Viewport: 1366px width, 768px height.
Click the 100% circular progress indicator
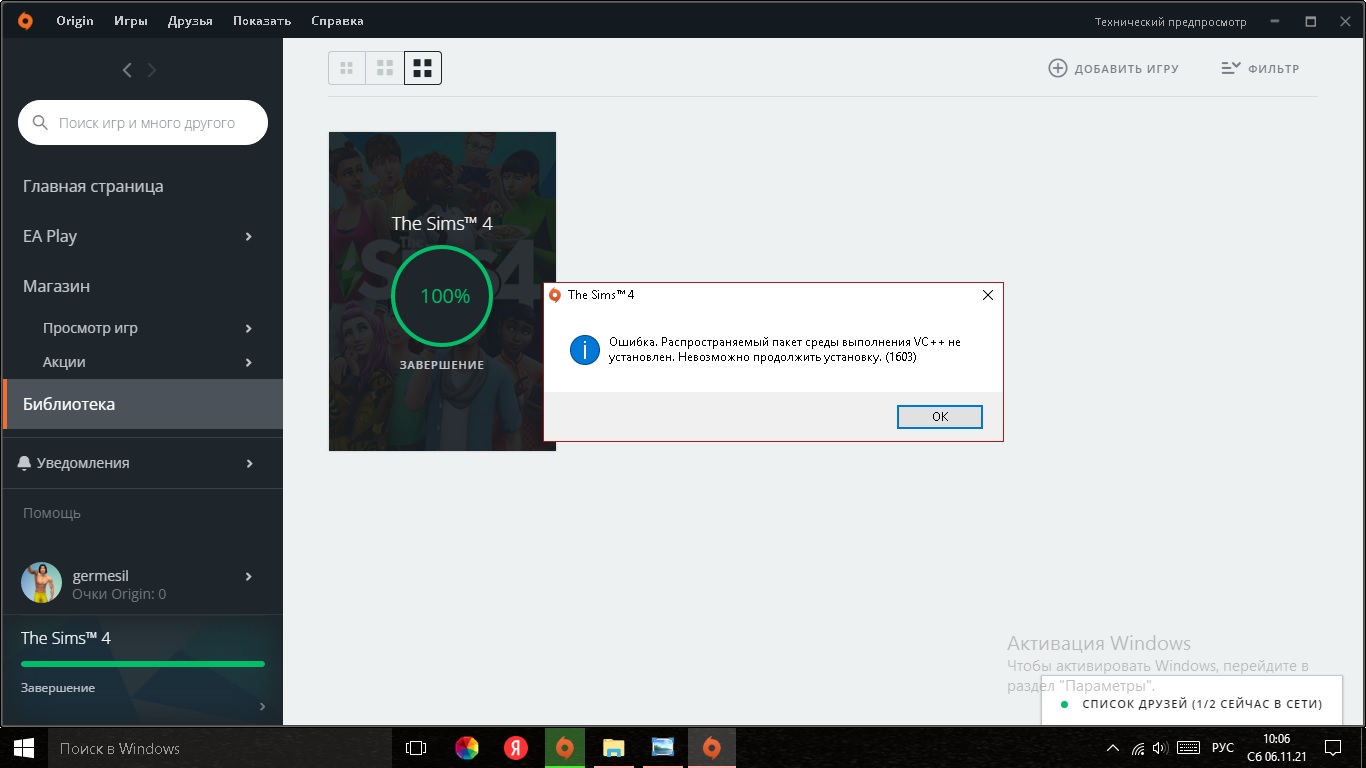click(x=442, y=296)
